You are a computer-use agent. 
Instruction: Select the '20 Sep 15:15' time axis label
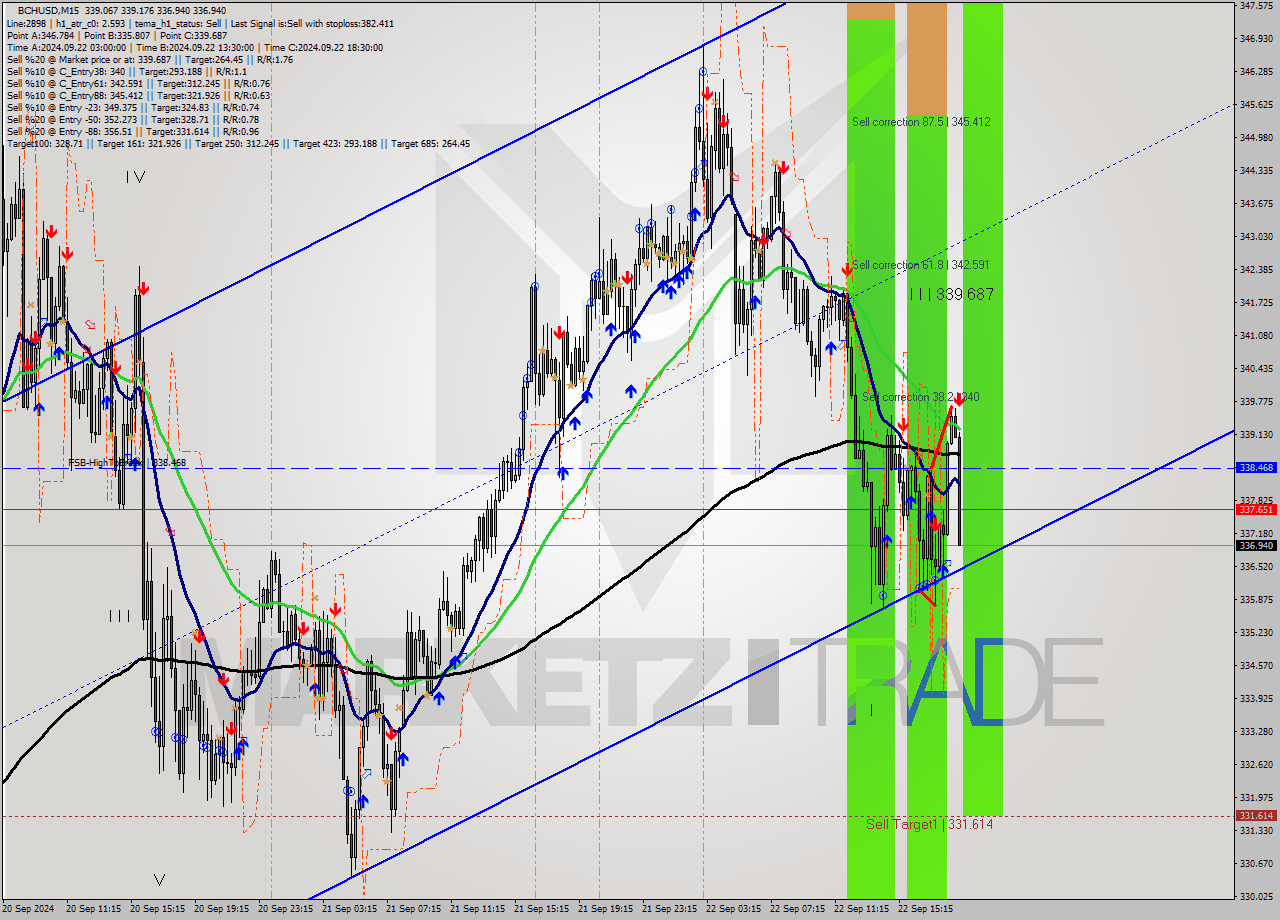pyautogui.click(x=160, y=910)
